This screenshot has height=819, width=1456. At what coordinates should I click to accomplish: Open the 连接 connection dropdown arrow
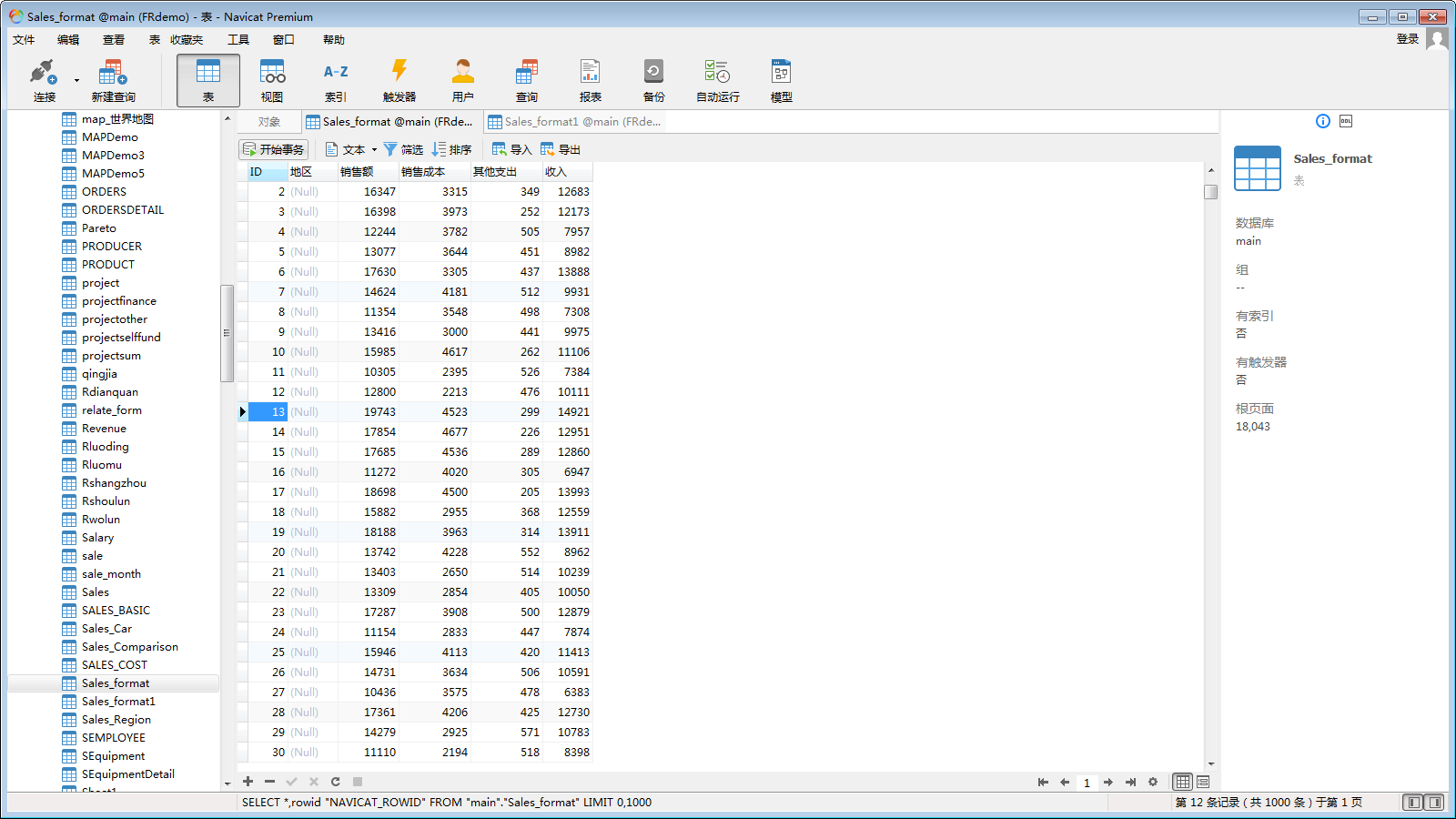[76, 80]
